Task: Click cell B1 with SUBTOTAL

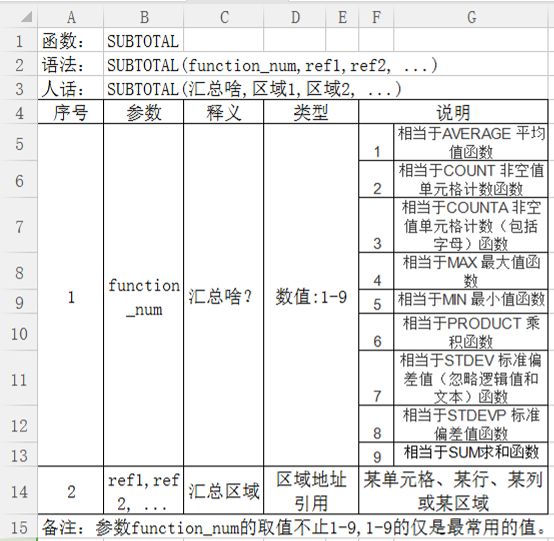Action: [143, 41]
